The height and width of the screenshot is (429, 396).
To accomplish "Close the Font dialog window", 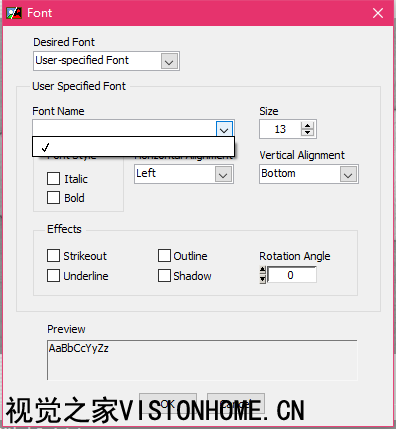I will 378,13.
